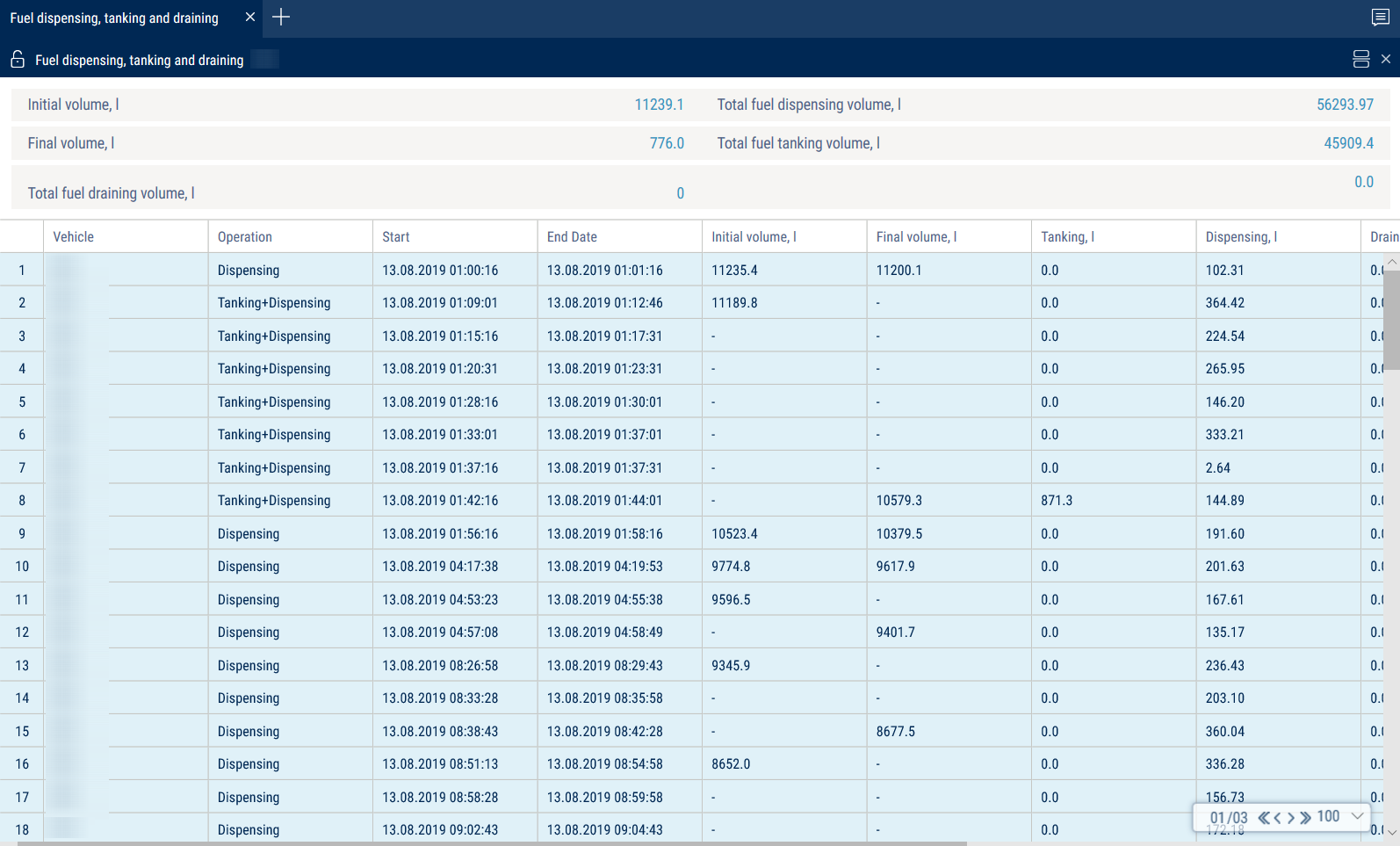Click the start time 13.08.2019 01:33:01
Viewport: 1400px width, 846px height.
[x=440, y=435]
